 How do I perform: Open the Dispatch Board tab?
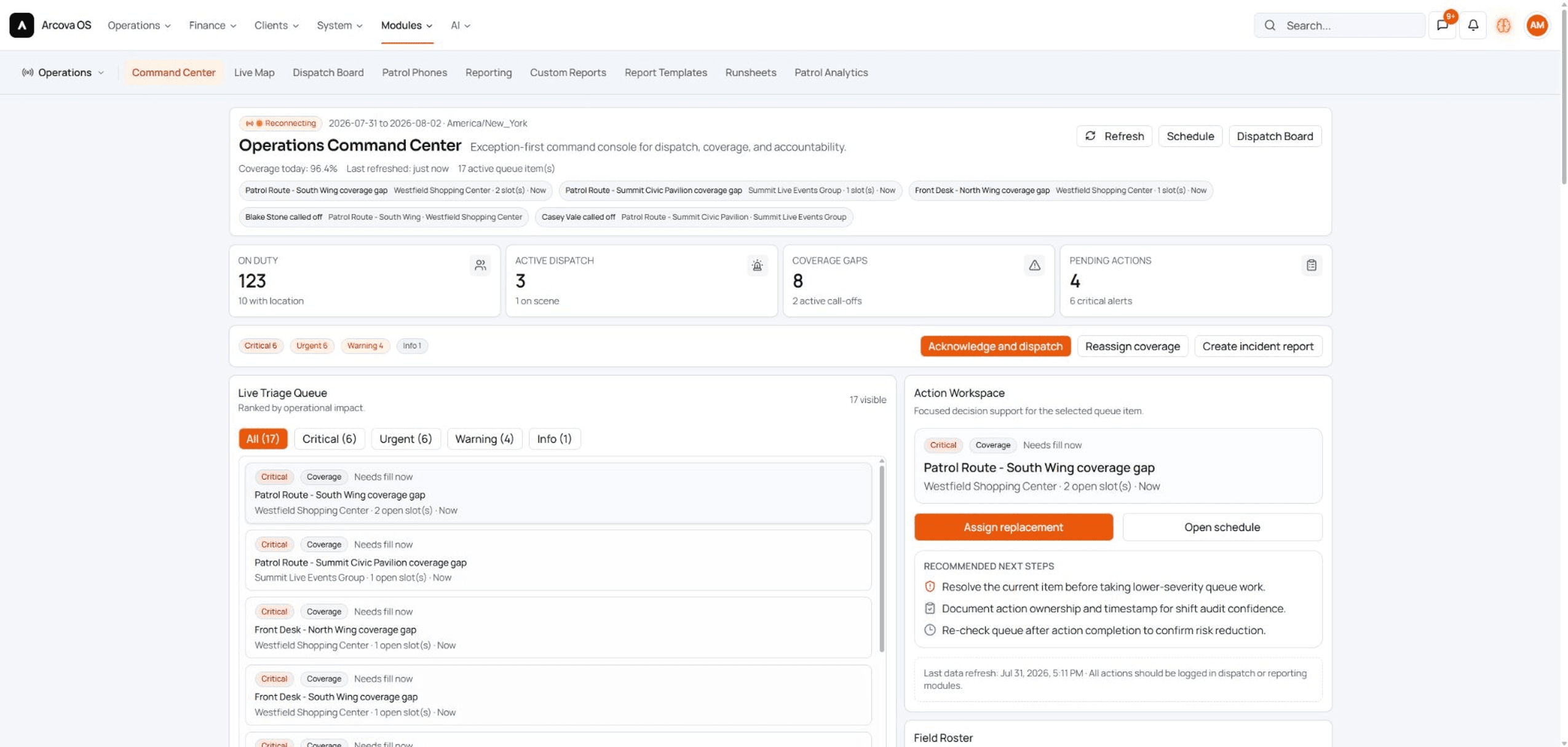(x=328, y=73)
